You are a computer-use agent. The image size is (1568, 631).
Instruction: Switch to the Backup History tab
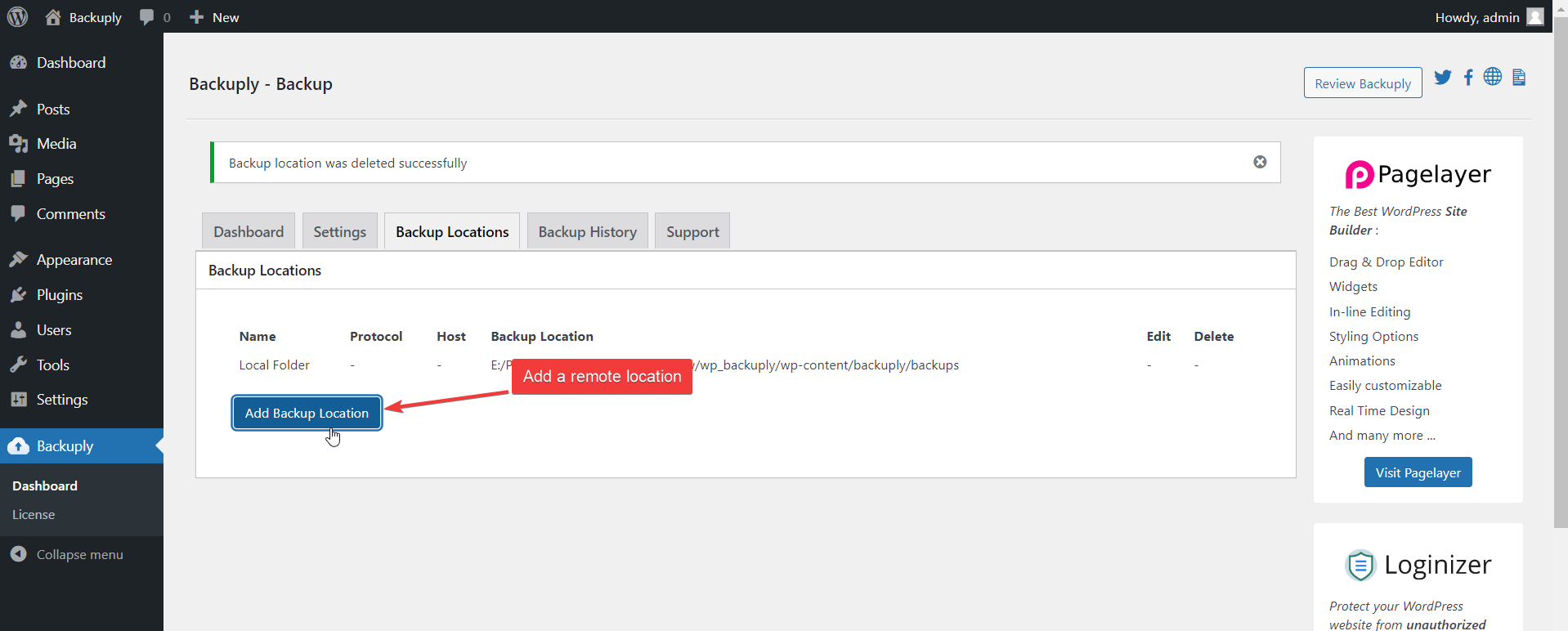pyautogui.click(x=587, y=232)
